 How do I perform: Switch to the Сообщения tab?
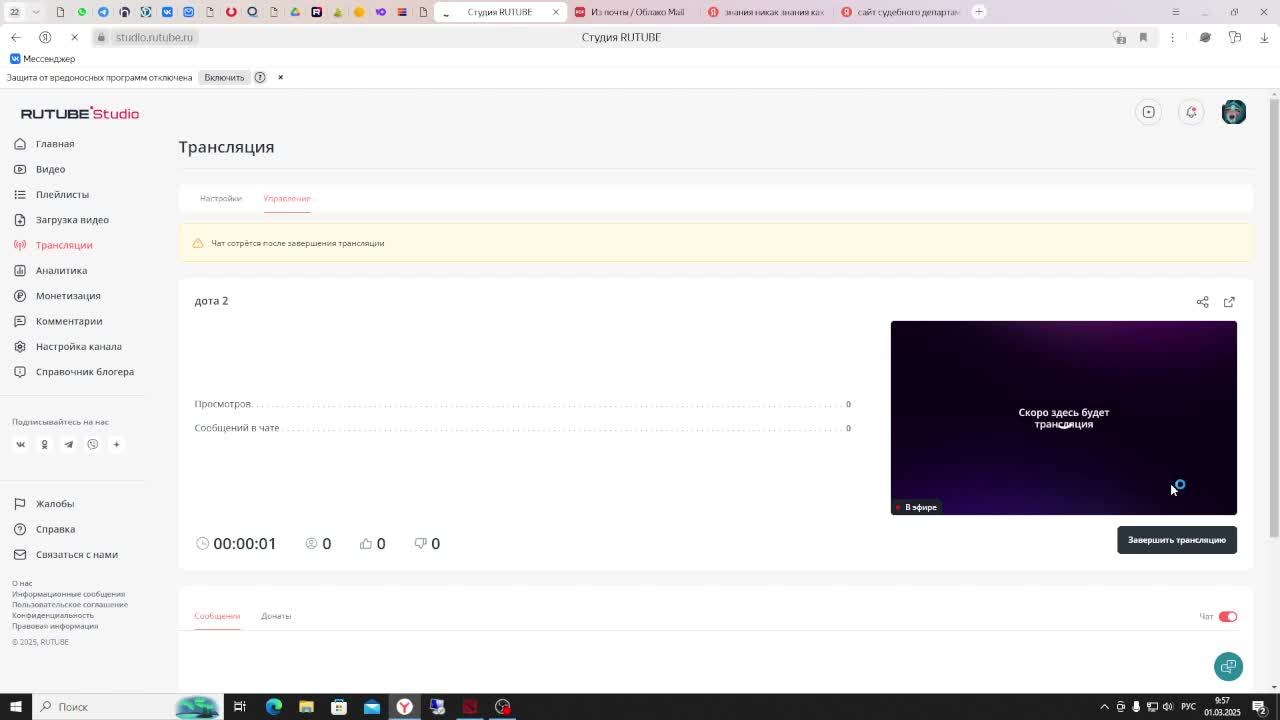pyautogui.click(x=217, y=616)
